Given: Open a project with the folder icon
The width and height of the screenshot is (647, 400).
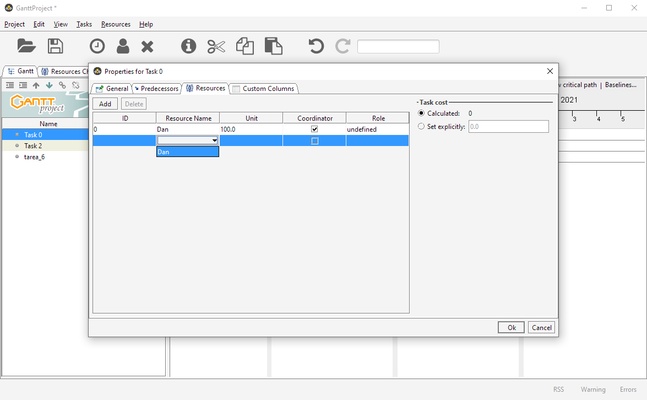Looking at the screenshot, I should pyautogui.click(x=26, y=46).
